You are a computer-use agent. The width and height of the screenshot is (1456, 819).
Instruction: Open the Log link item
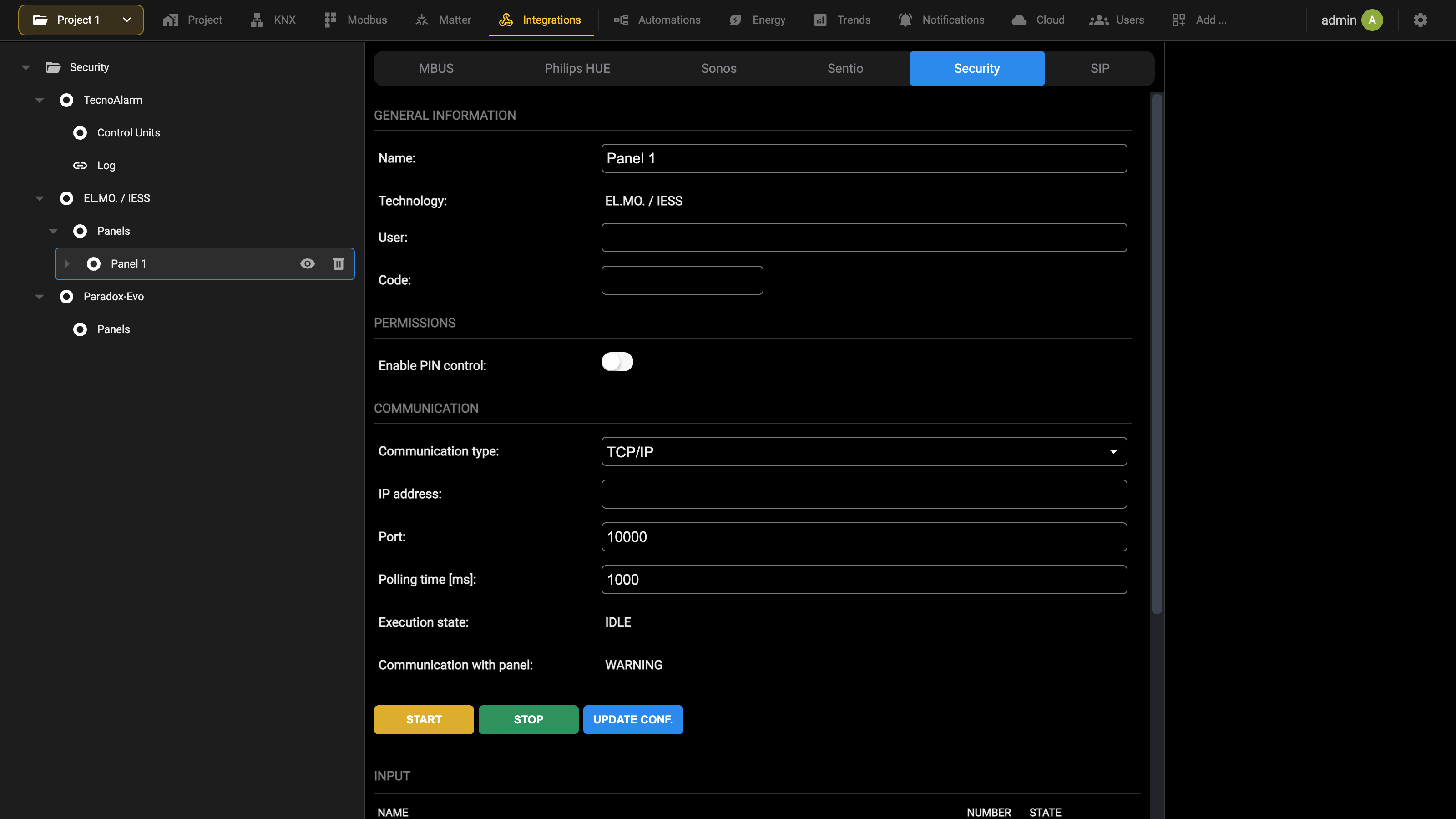coord(106,166)
